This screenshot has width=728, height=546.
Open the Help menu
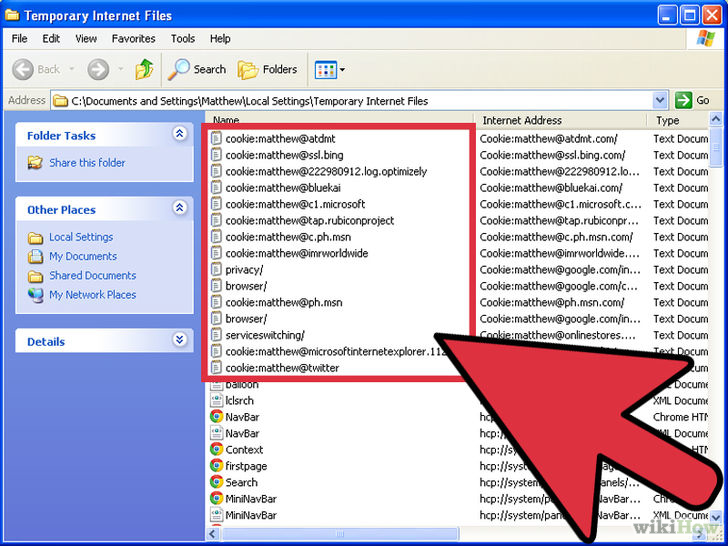[x=220, y=39]
